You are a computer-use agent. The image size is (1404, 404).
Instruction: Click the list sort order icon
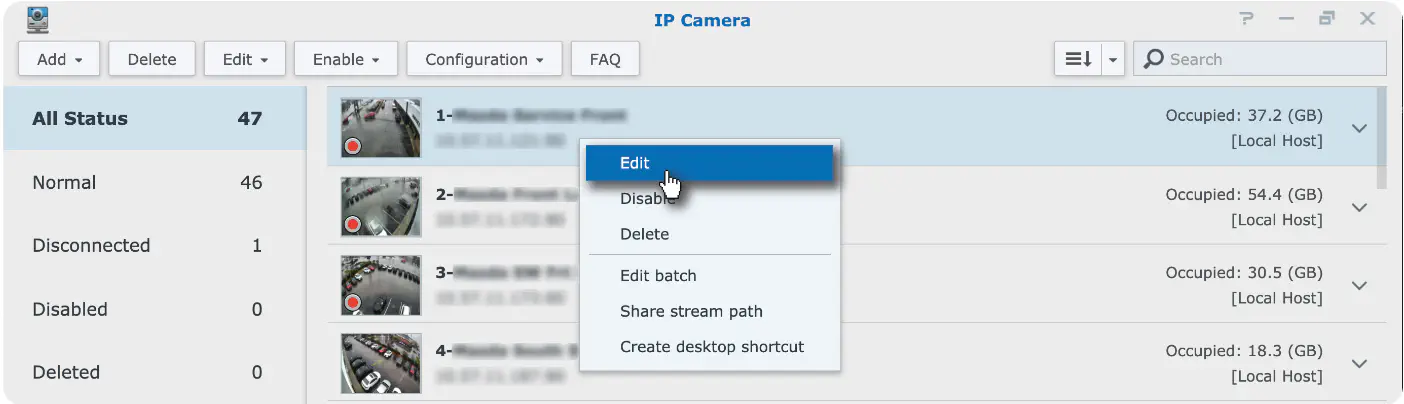(x=1078, y=59)
